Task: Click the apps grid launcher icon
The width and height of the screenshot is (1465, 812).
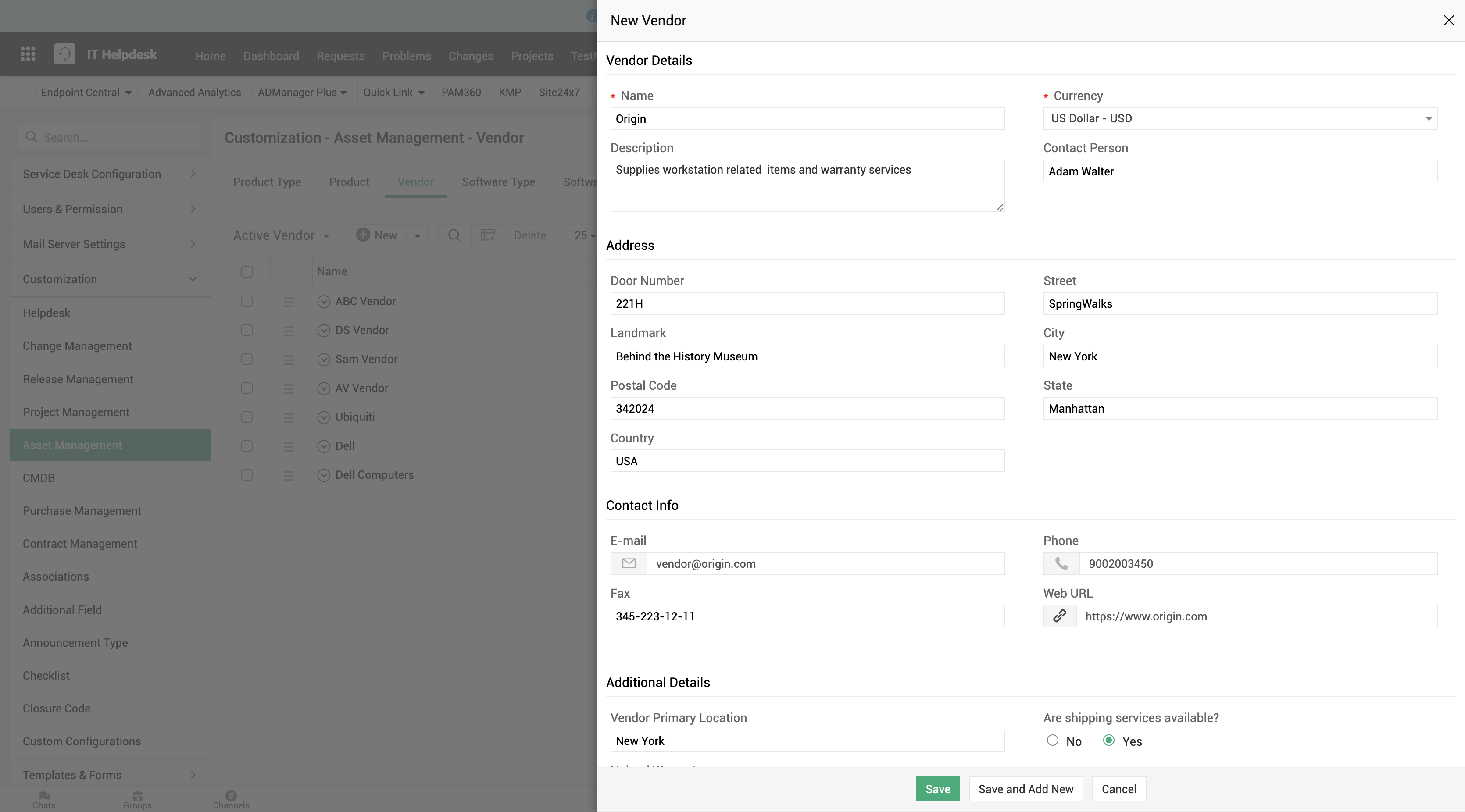Action: click(x=28, y=54)
